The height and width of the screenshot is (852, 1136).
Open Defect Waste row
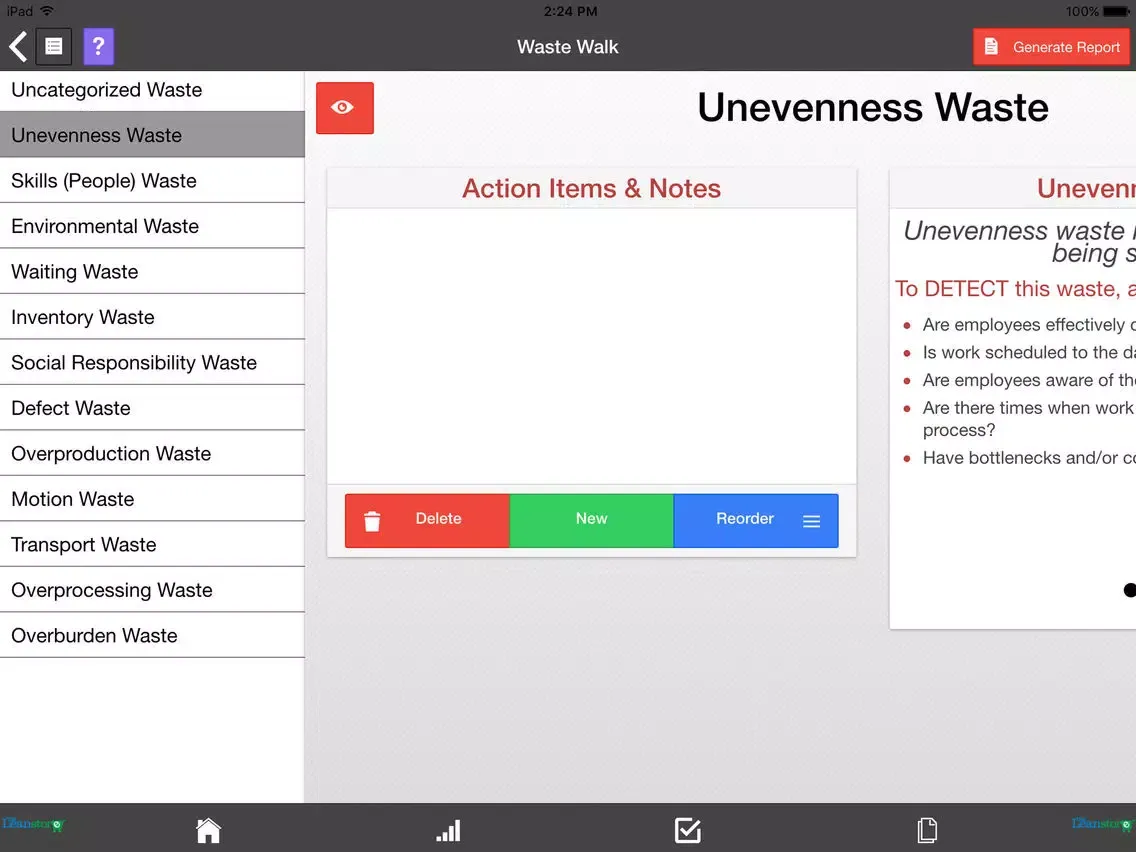pos(152,408)
